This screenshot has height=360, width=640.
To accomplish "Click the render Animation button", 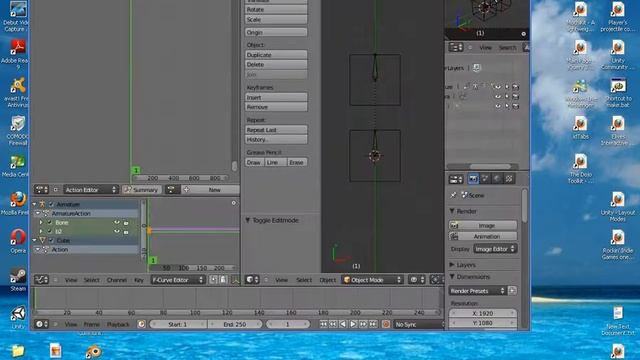I will (483, 236).
